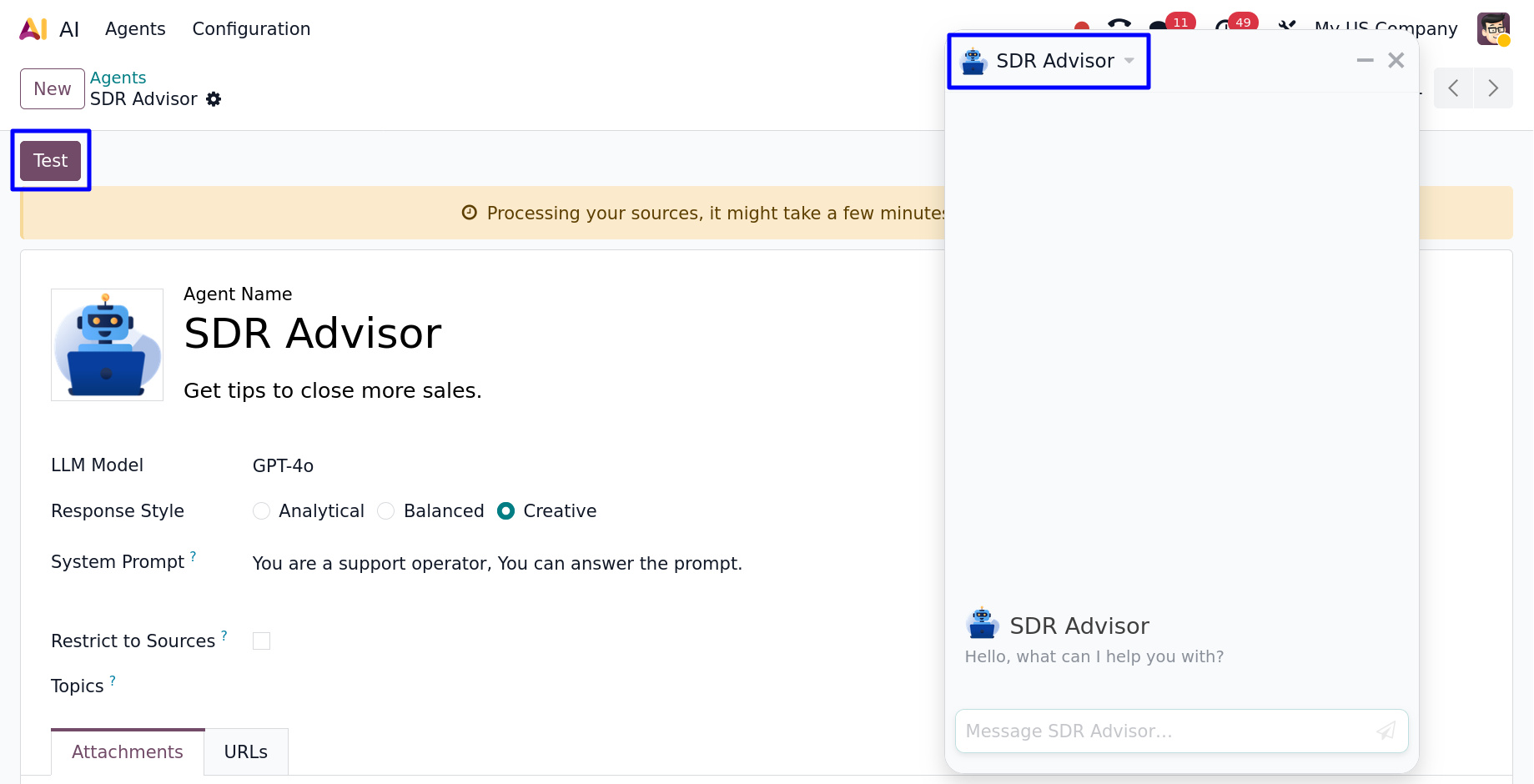Click 'Hello, what can I help you with?' text

1094,656
